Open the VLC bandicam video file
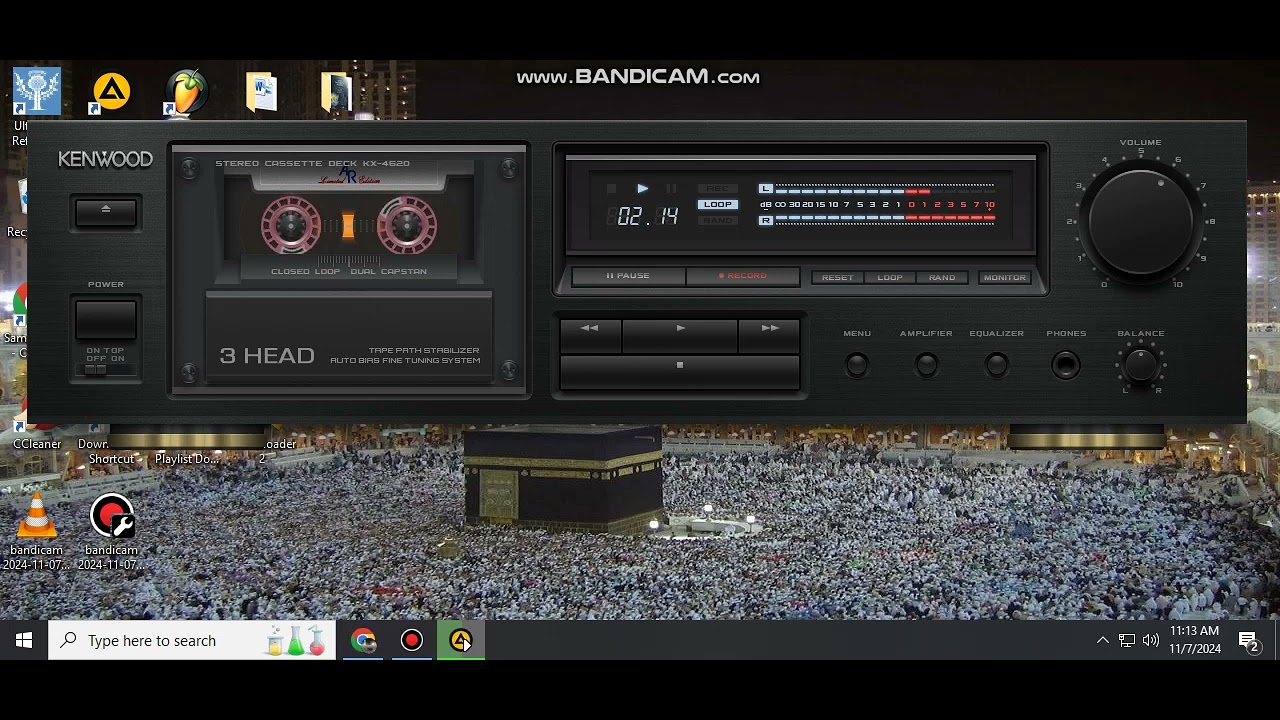This screenshot has width=1280, height=720. (37, 532)
